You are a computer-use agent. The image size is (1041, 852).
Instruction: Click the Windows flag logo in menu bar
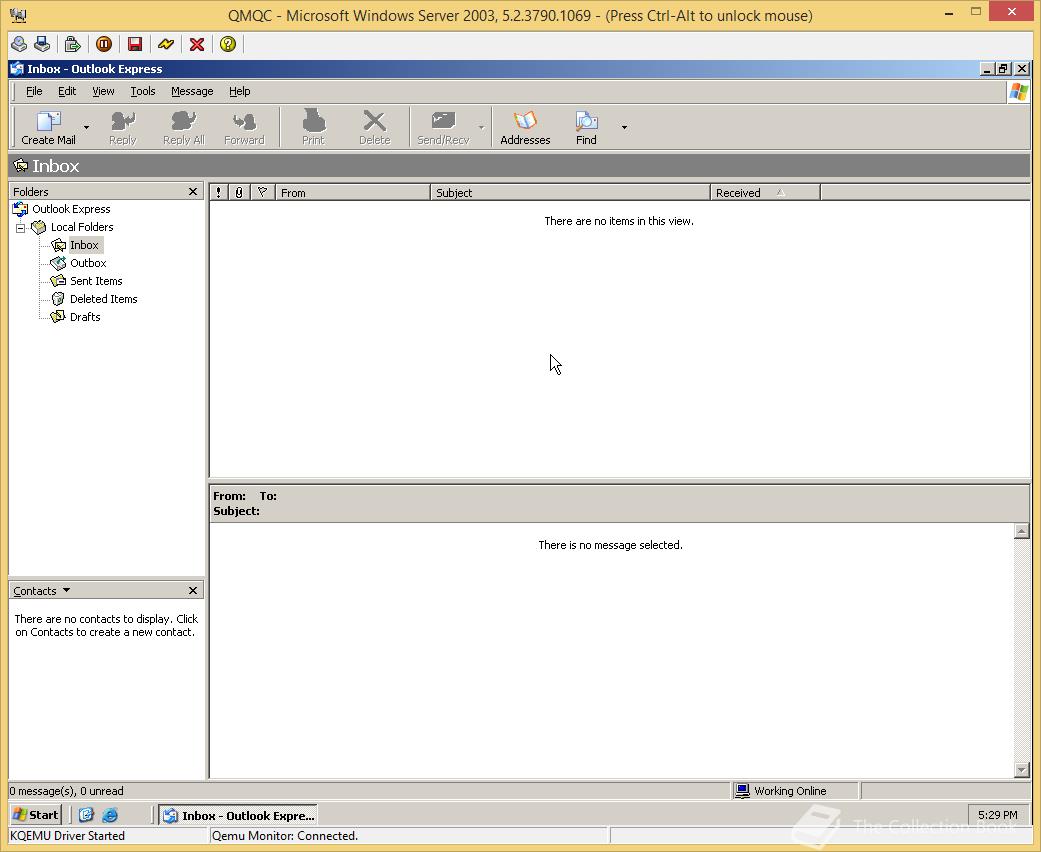click(1018, 92)
